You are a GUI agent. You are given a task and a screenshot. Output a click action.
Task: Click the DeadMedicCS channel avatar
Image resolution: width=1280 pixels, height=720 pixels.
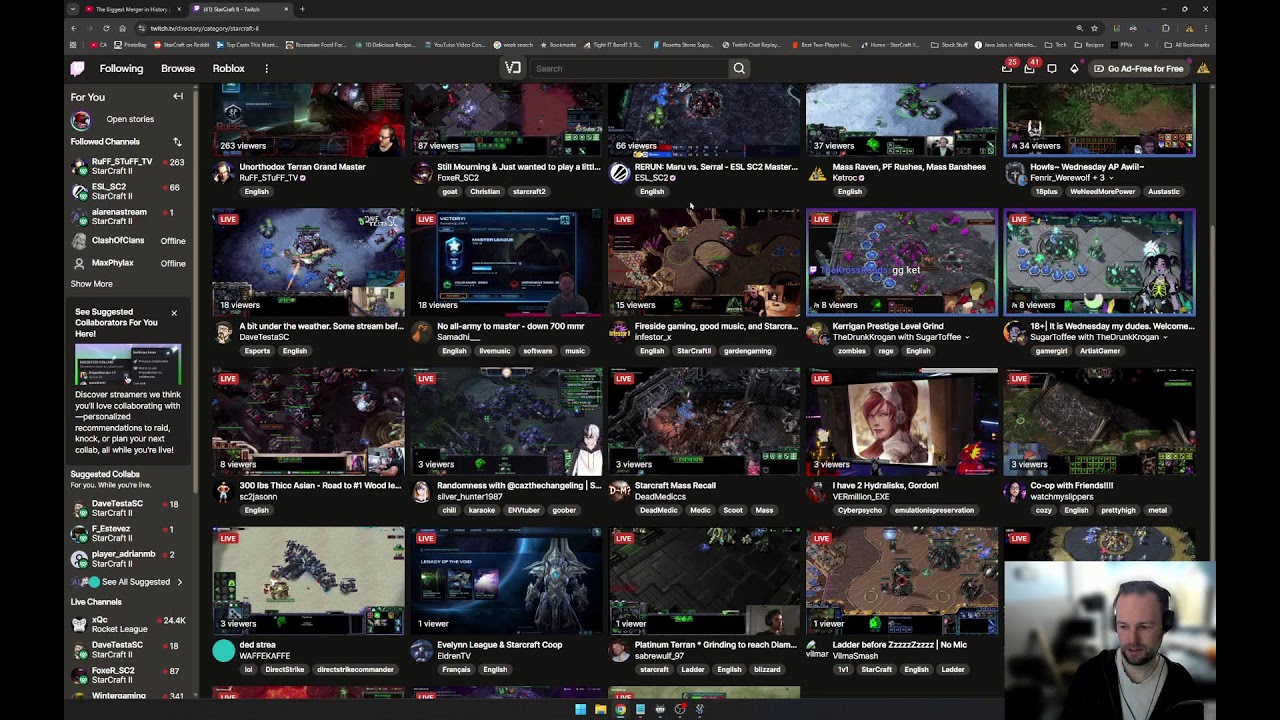[619, 491]
